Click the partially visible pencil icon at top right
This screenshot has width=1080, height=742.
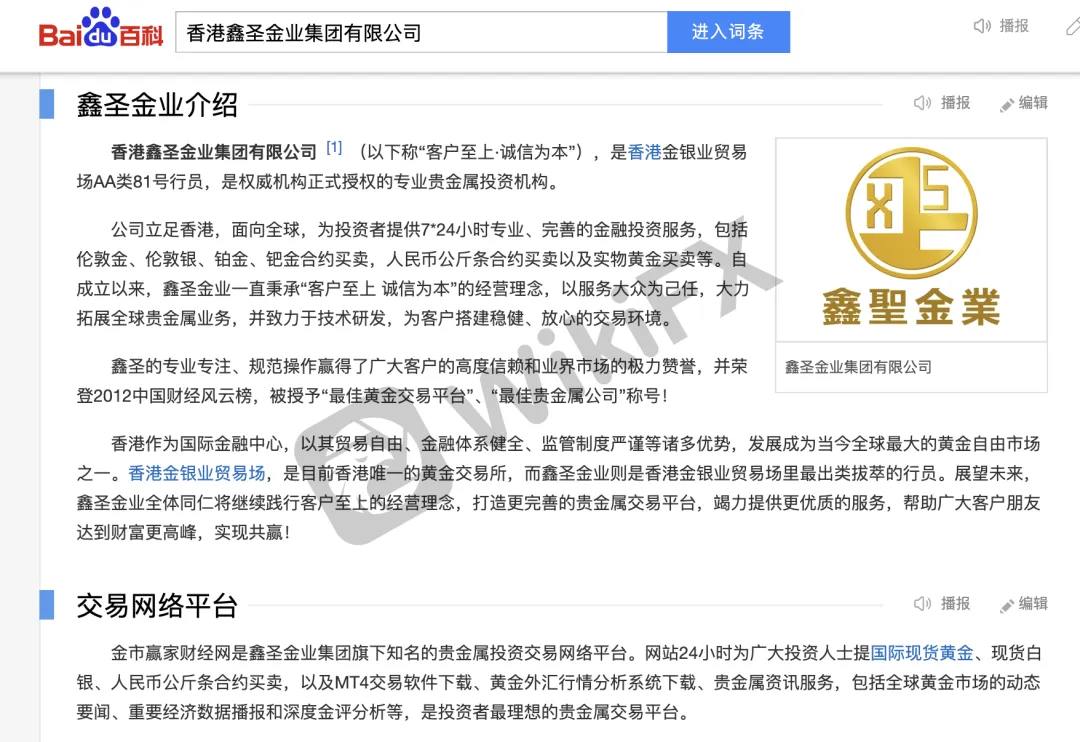click(x=1073, y=26)
